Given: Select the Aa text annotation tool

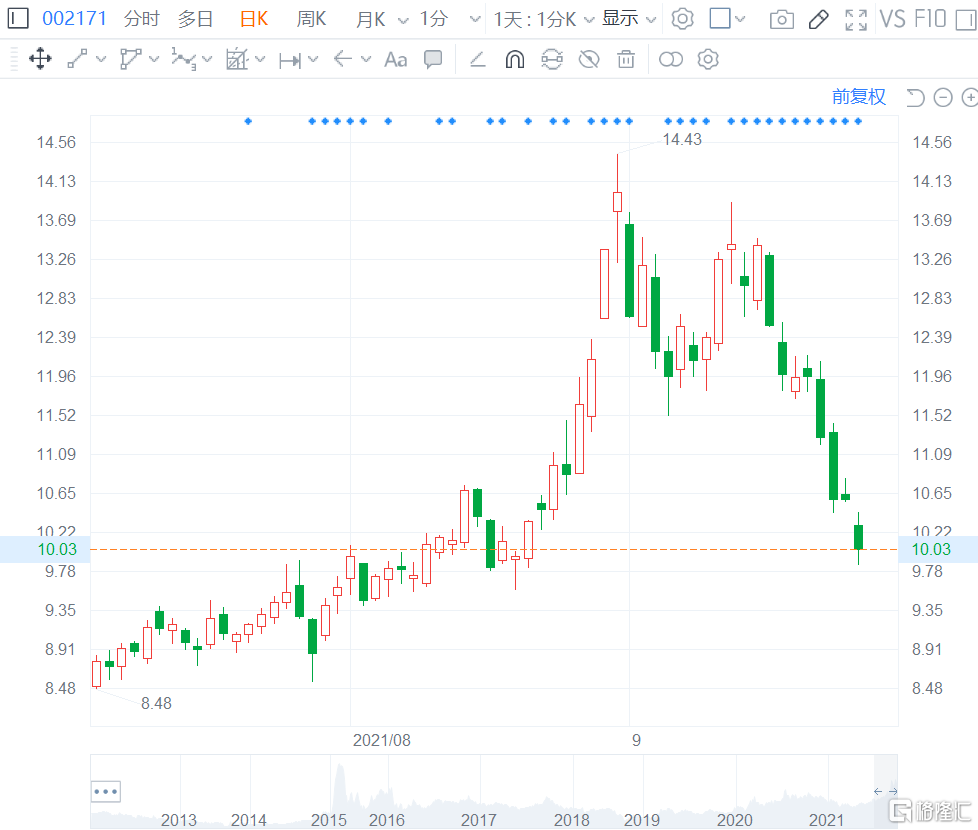Looking at the screenshot, I should coord(395,59).
